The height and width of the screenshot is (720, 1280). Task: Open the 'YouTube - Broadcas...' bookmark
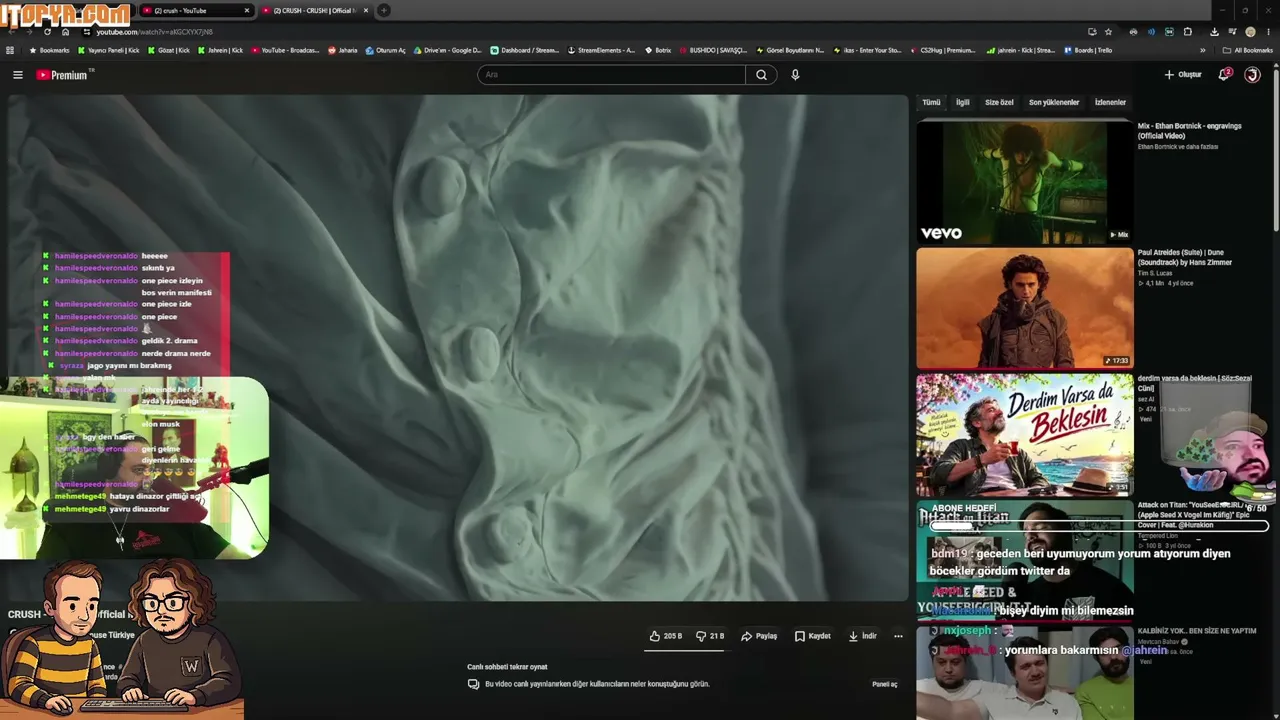point(285,50)
